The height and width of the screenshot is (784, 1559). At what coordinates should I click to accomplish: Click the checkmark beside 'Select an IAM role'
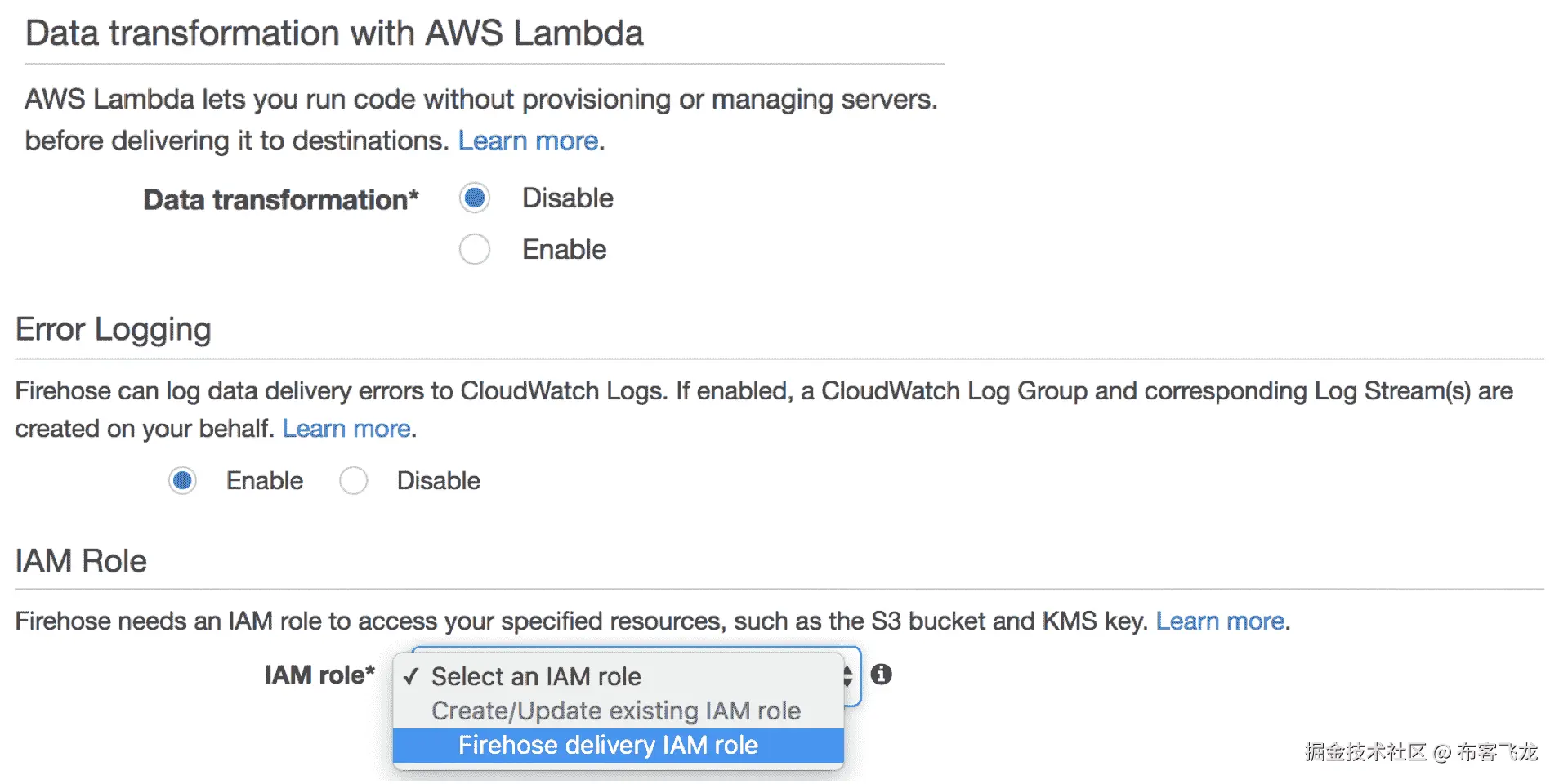411,676
